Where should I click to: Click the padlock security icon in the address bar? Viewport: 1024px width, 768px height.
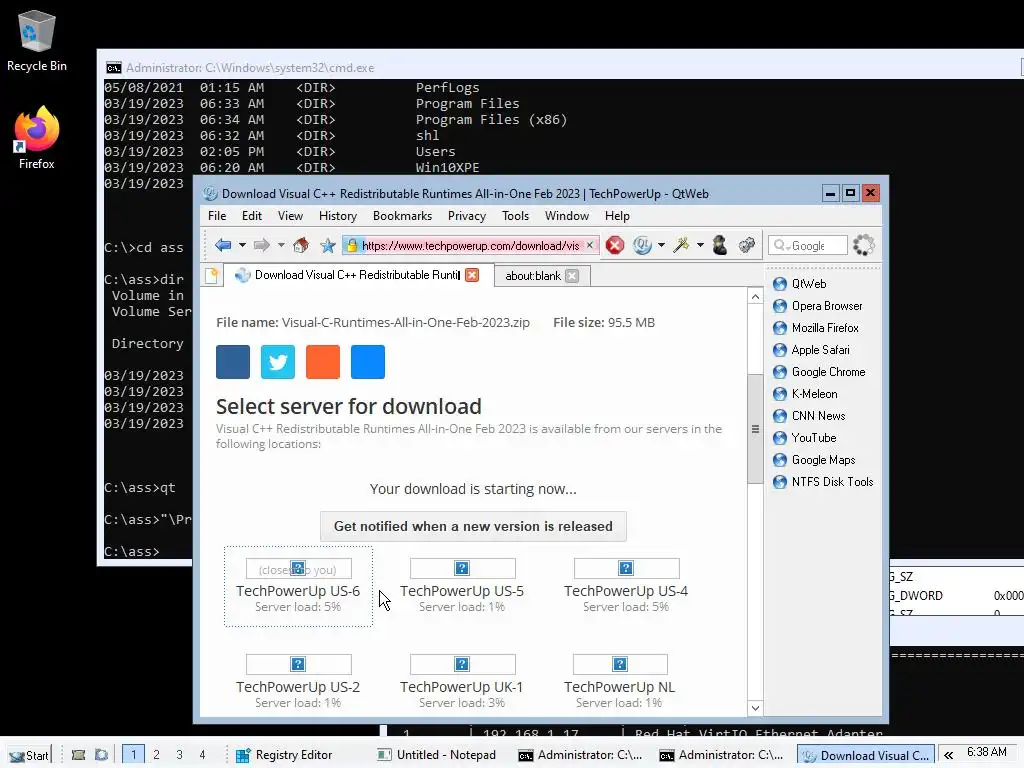pos(351,246)
